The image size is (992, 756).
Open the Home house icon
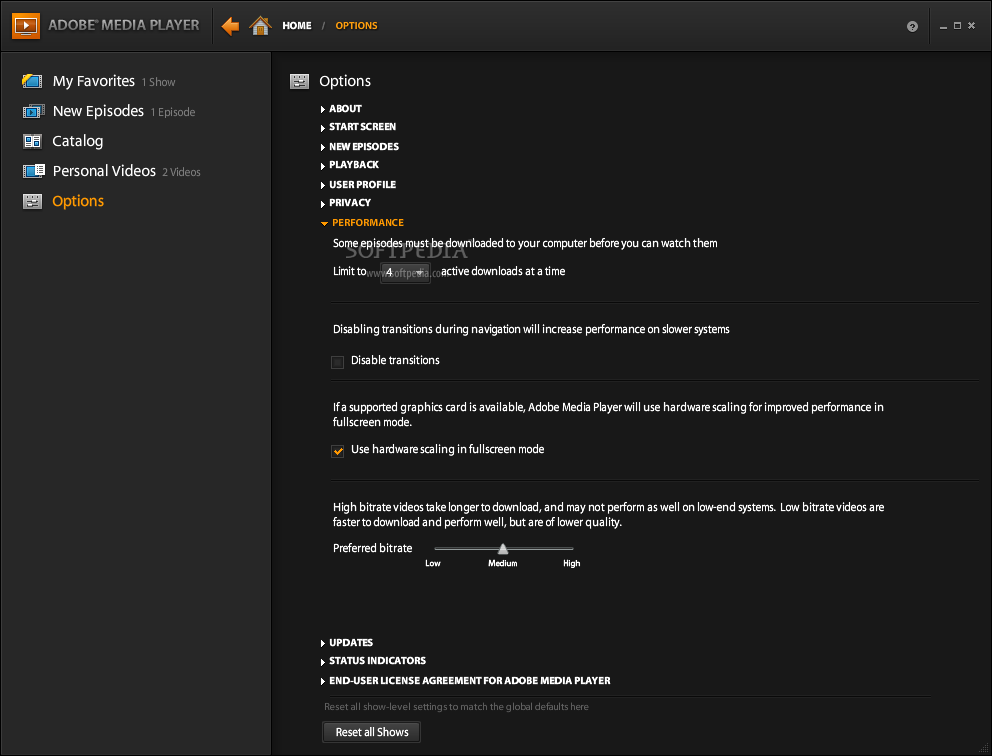click(260, 26)
